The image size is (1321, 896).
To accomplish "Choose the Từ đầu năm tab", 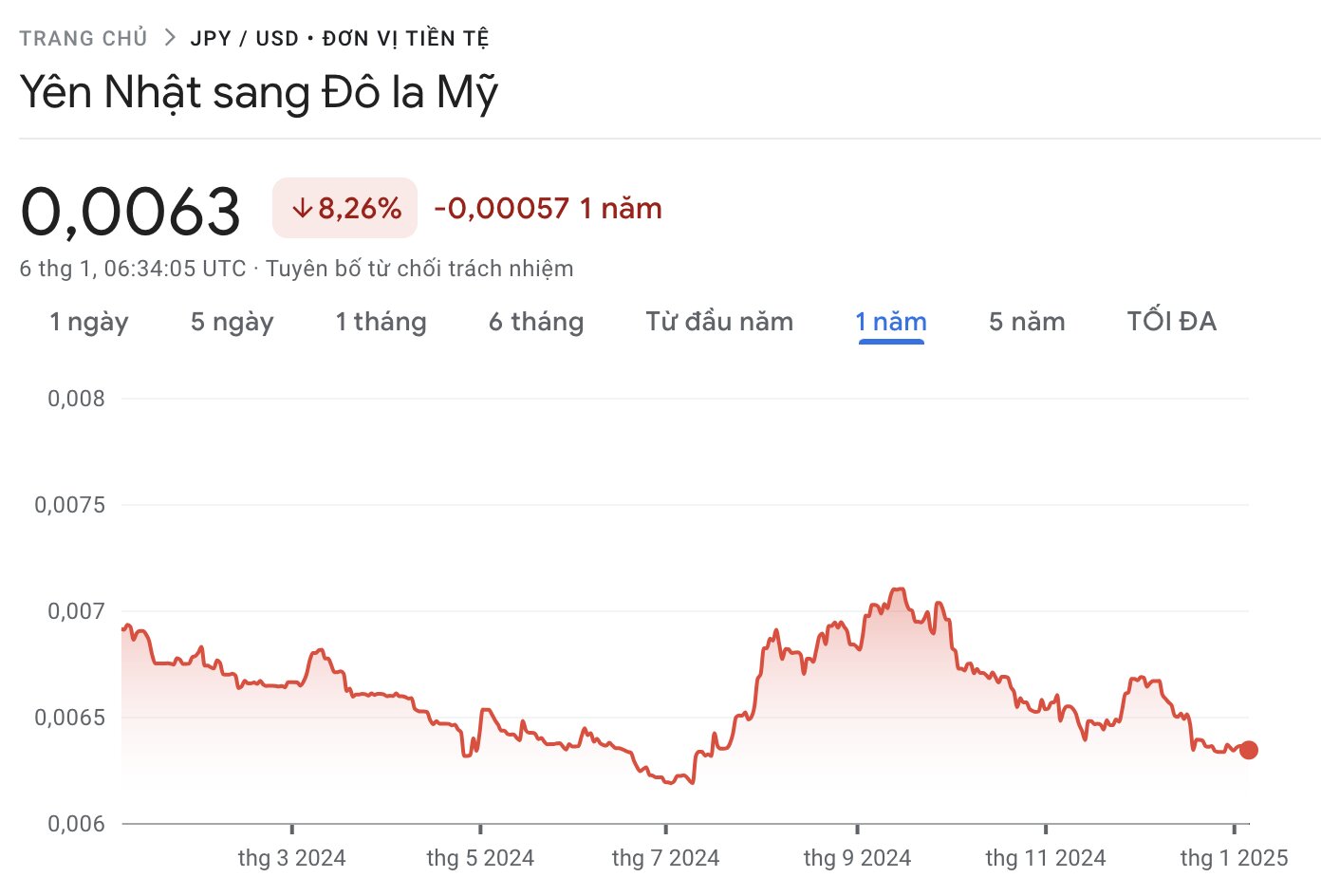I will (x=719, y=322).
